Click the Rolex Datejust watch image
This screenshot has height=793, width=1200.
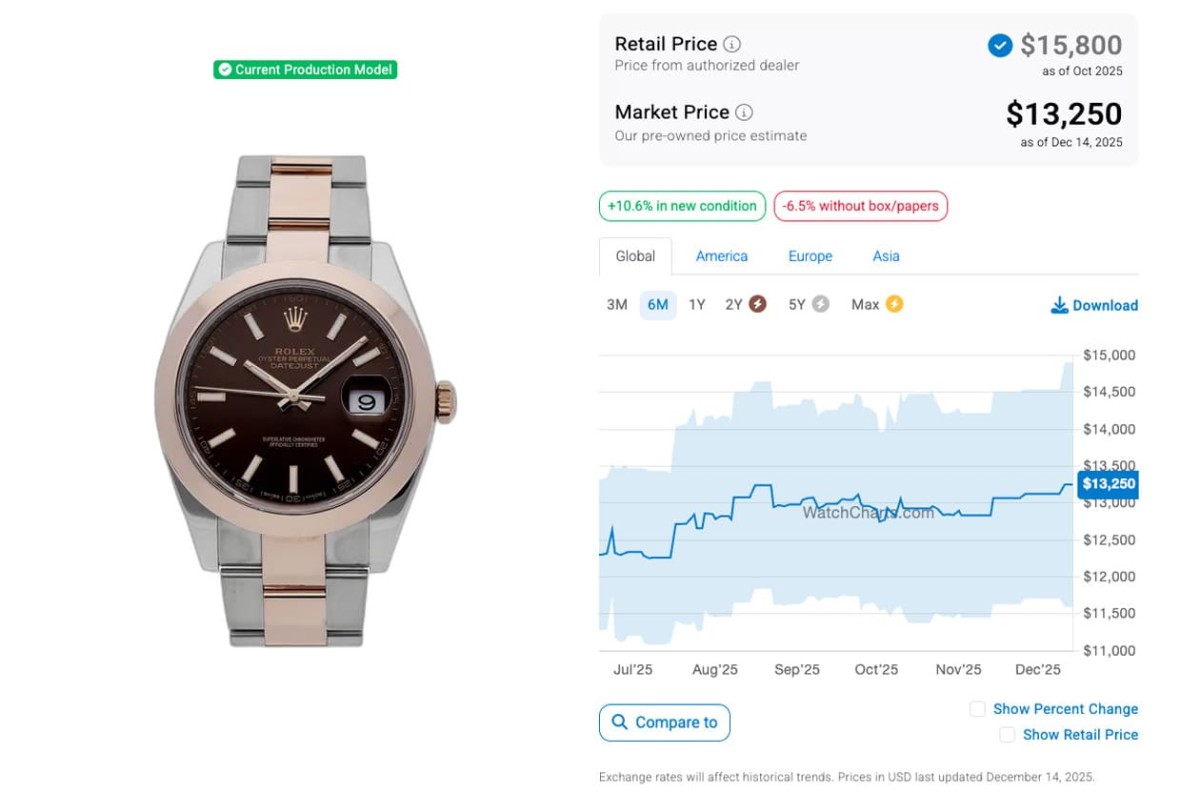tap(295, 400)
